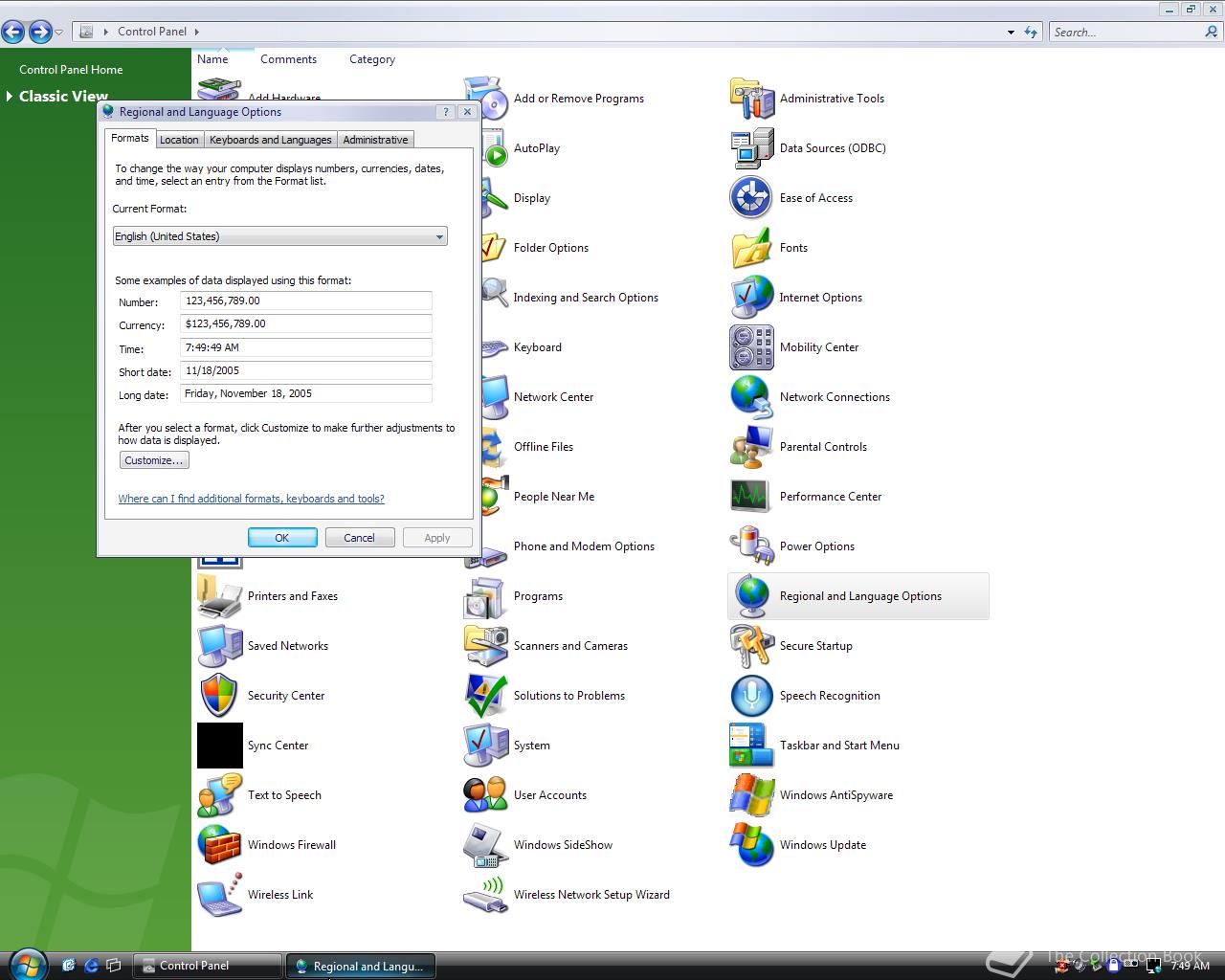Refresh the Control Panel view
The width and height of the screenshot is (1225, 980).
[1031, 32]
